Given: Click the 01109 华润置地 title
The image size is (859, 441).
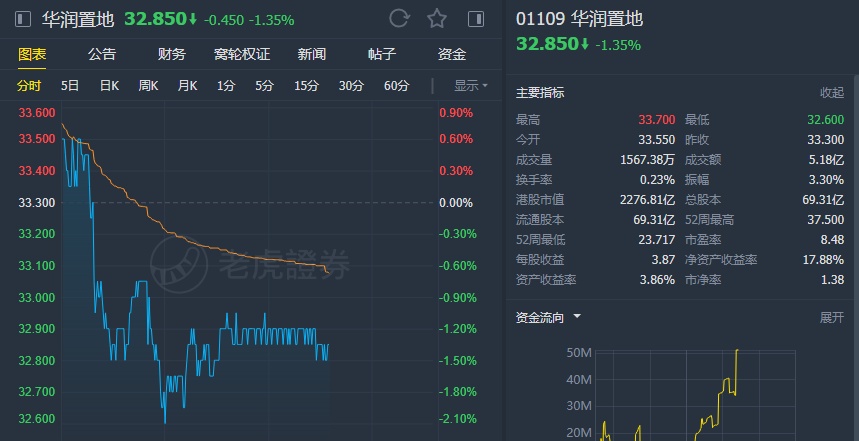Looking at the screenshot, I should pyautogui.click(x=580, y=19).
